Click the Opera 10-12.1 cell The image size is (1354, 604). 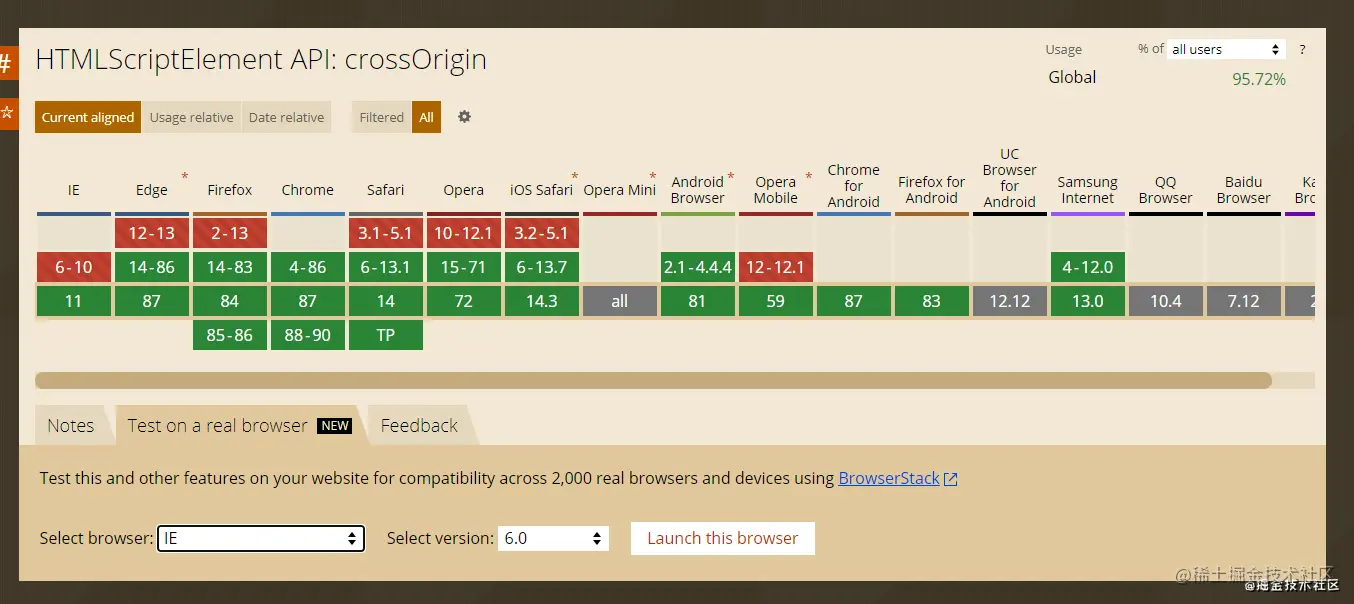click(464, 233)
